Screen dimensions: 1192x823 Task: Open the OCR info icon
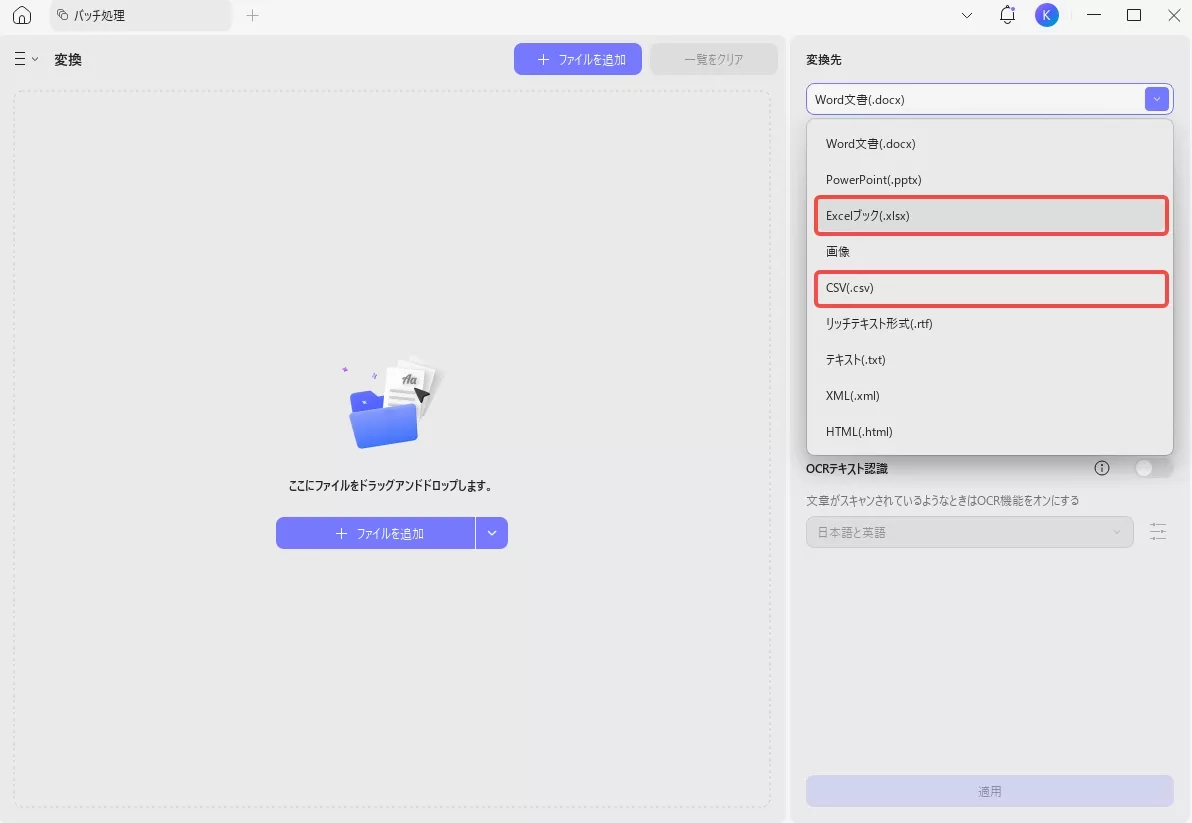(1102, 468)
